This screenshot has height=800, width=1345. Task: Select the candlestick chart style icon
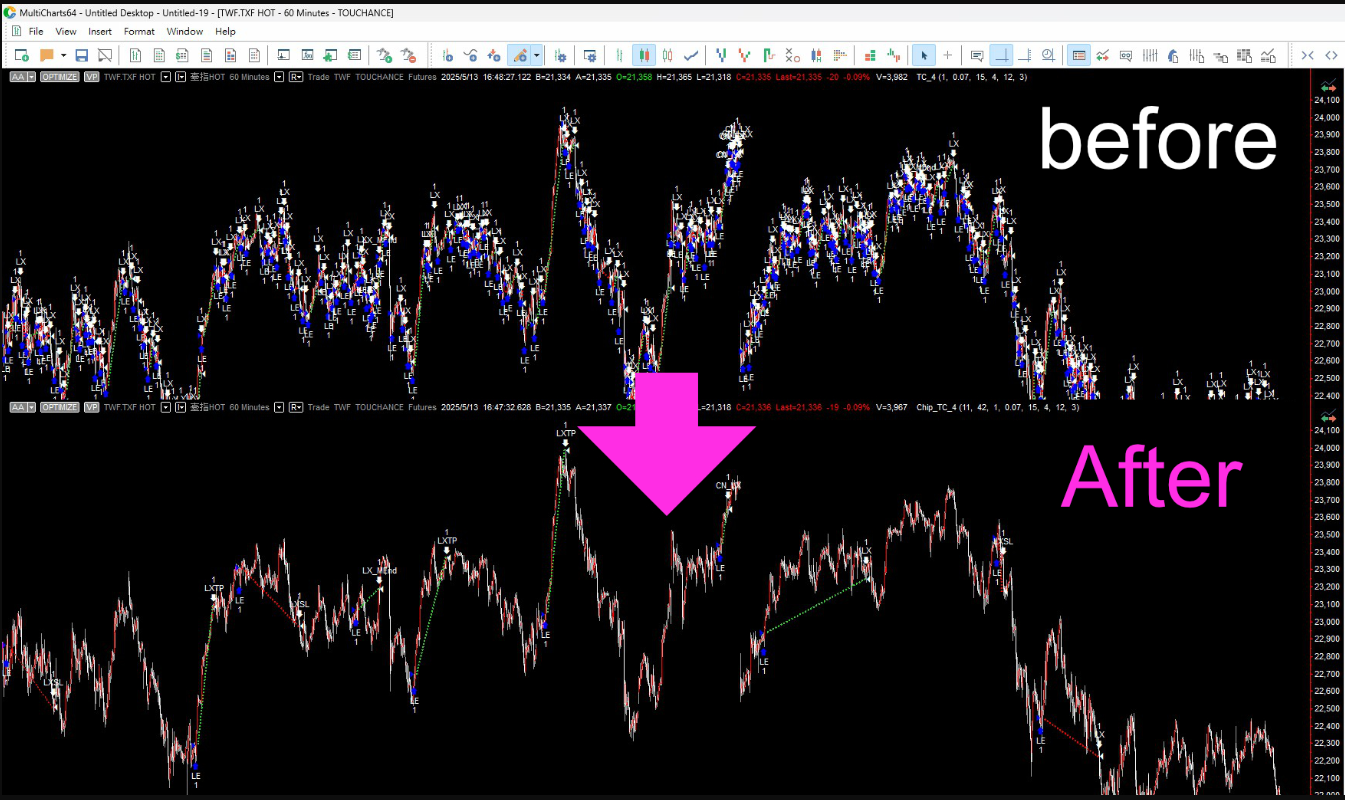pos(643,55)
